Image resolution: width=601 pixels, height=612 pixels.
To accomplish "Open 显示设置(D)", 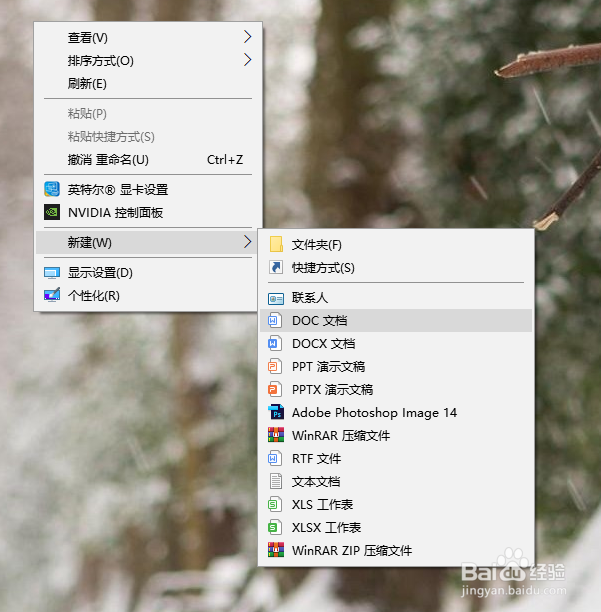I will pos(146,272).
